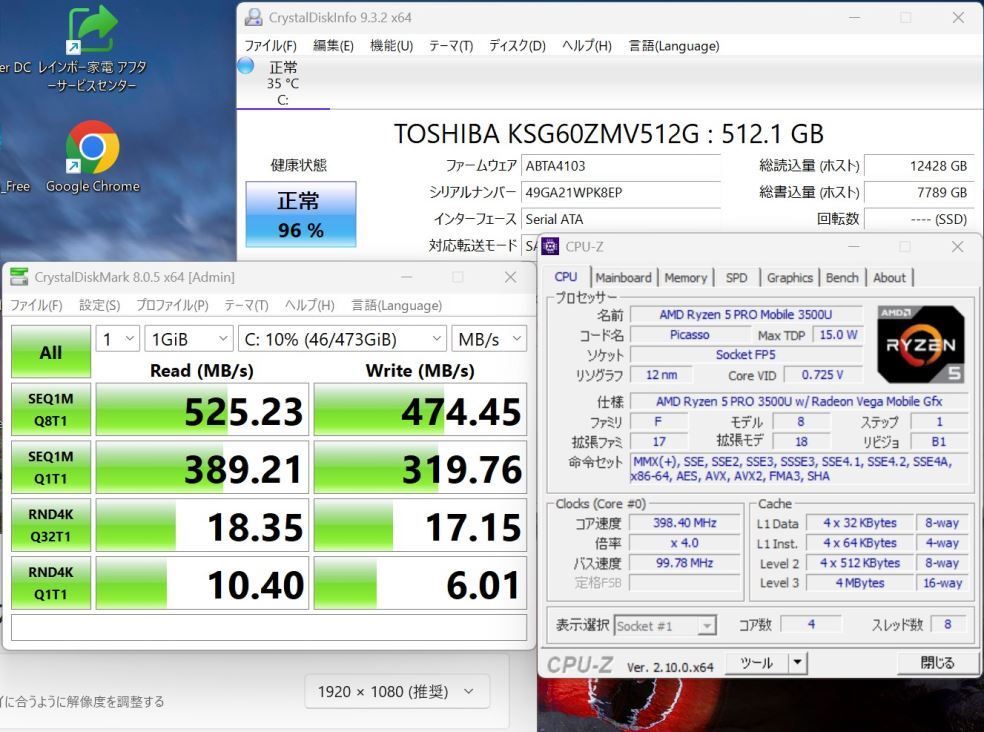Open 編集(E) menu in CrystalDiskInfo
The image size is (984, 732).
click(x=333, y=46)
